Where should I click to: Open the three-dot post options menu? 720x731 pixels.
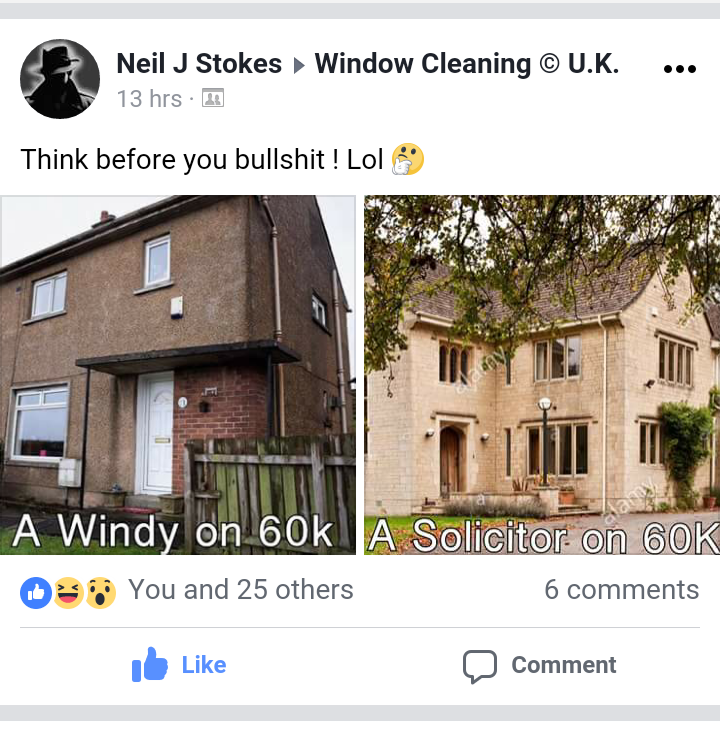(679, 69)
